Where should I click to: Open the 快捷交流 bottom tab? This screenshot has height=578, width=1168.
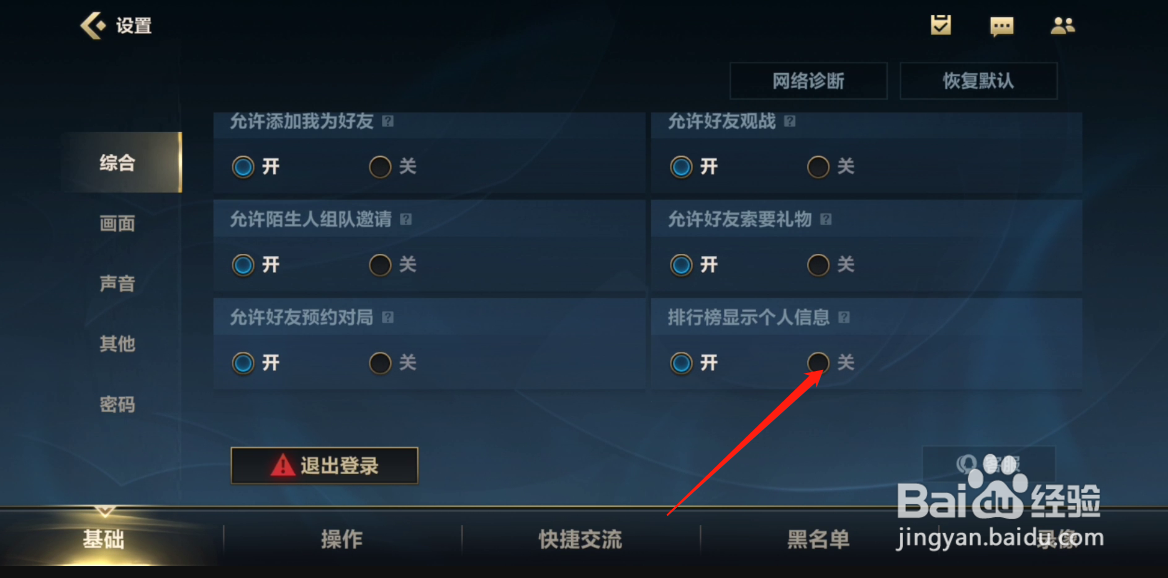click(x=580, y=539)
